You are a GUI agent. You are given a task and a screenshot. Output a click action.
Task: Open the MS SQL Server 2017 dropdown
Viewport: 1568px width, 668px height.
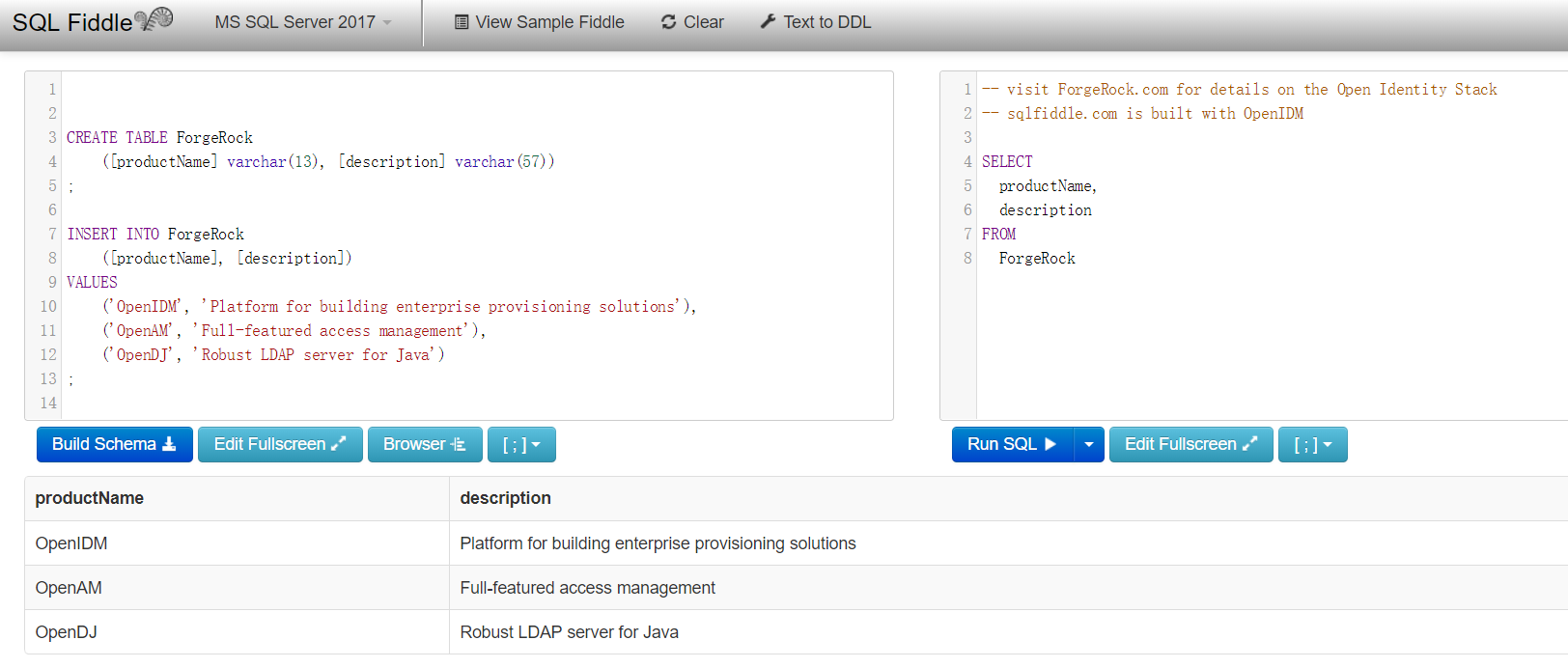tap(303, 22)
